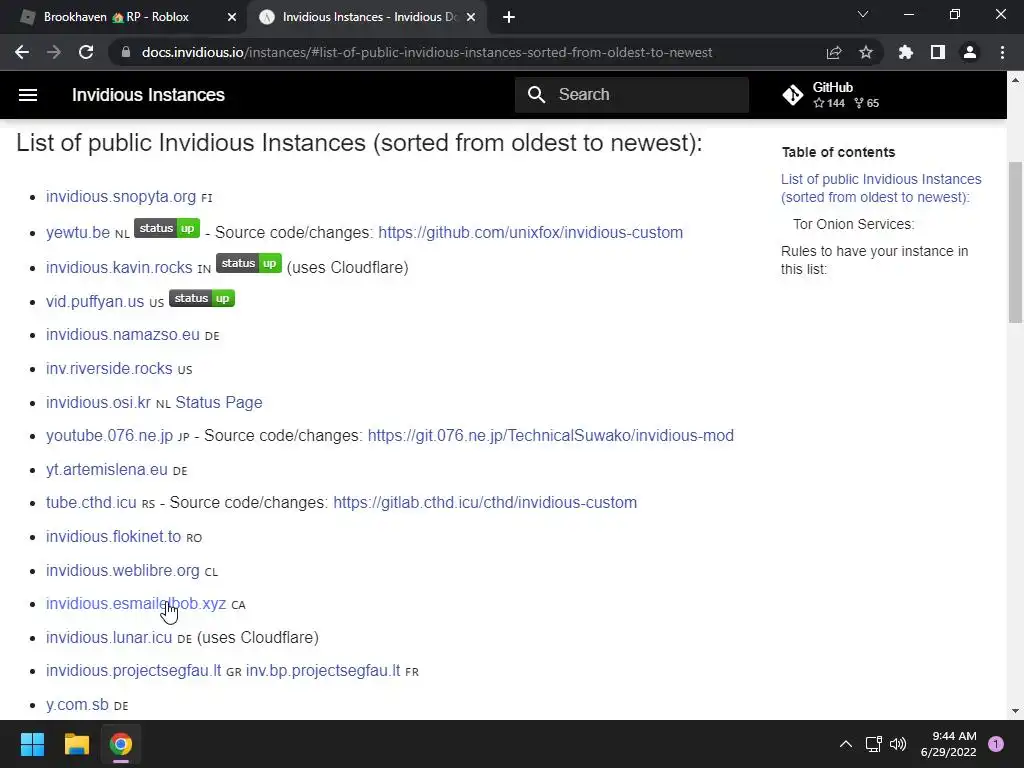The width and height of the screenshot is (1024, 768).
Task: Click the search magnifier icon
Action: pyautogui.click(x=536, y=95)
